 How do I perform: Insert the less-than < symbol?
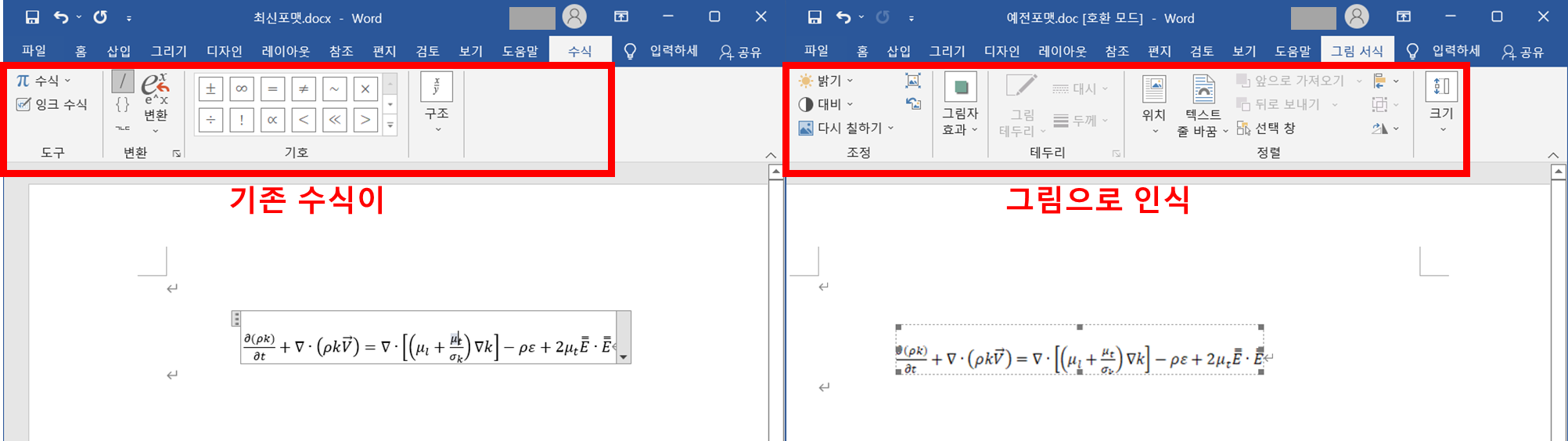304,120
